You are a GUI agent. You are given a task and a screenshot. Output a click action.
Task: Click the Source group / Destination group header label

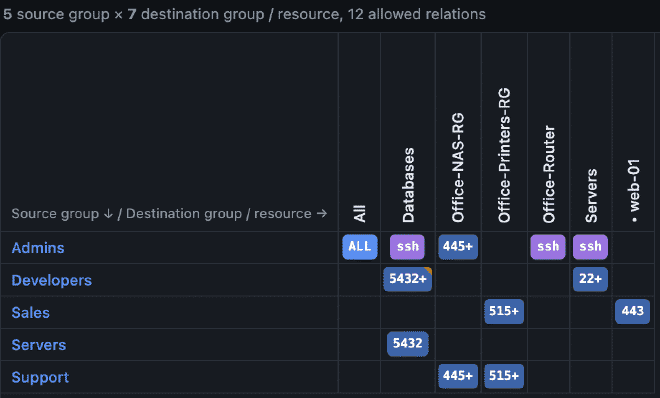pos(169,214)
